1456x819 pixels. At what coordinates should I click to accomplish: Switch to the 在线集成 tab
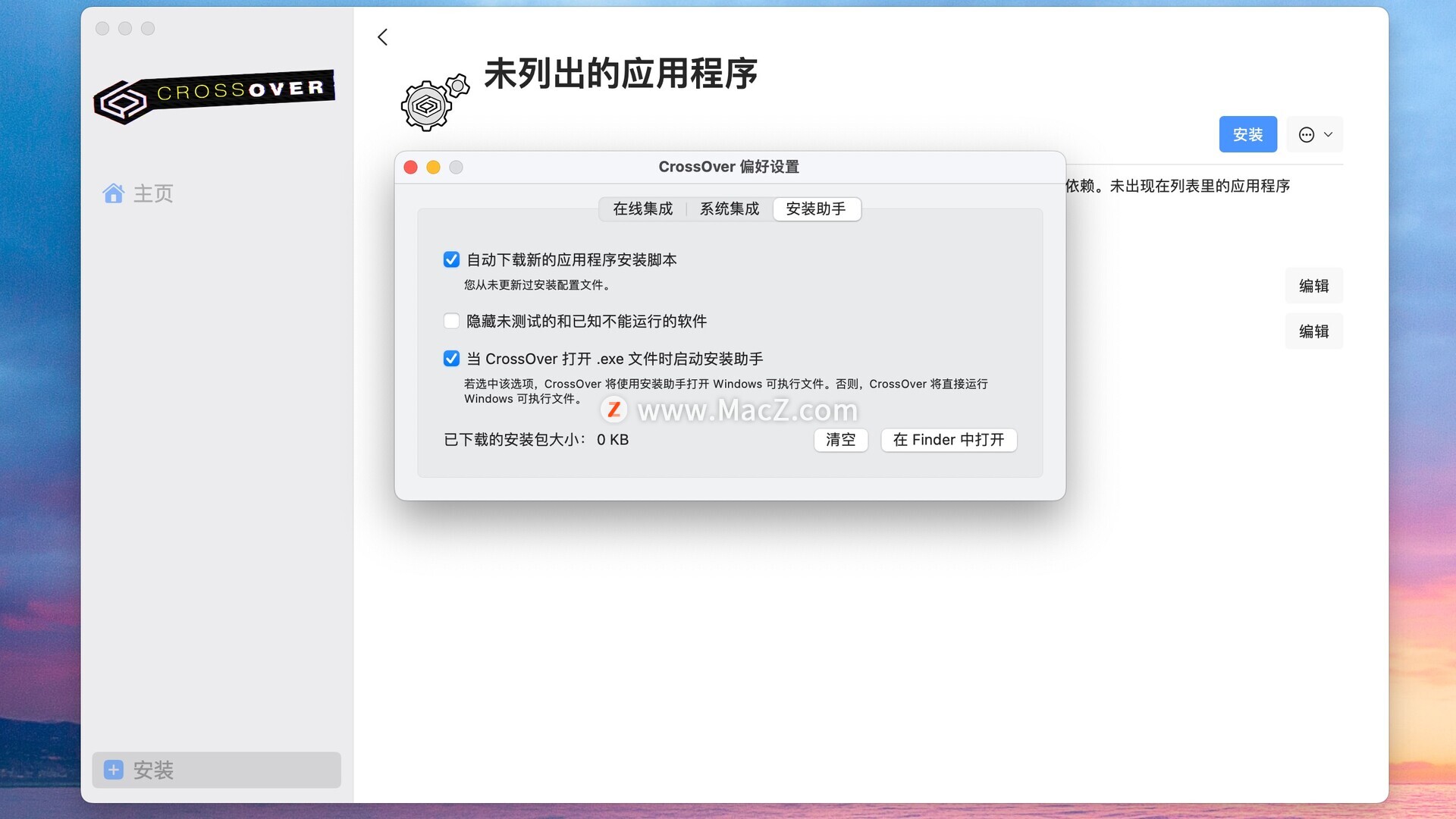642,209
